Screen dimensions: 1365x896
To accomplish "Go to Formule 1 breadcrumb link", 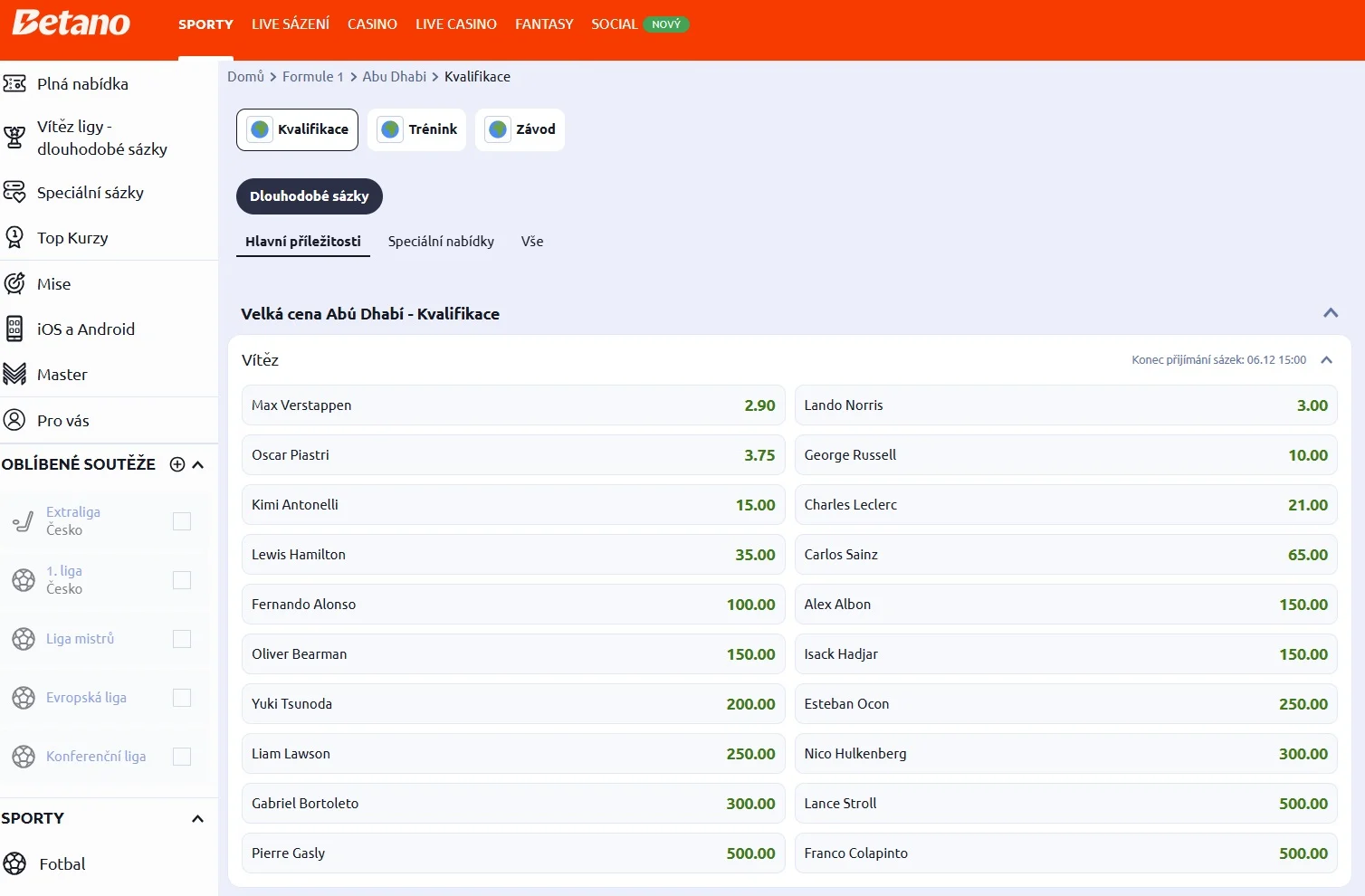I will [x=312, y=77].
